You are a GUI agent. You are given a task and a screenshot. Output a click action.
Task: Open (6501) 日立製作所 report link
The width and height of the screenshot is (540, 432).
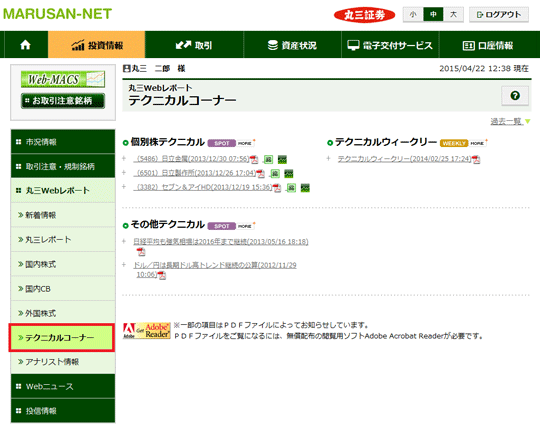tap(195, 173)
